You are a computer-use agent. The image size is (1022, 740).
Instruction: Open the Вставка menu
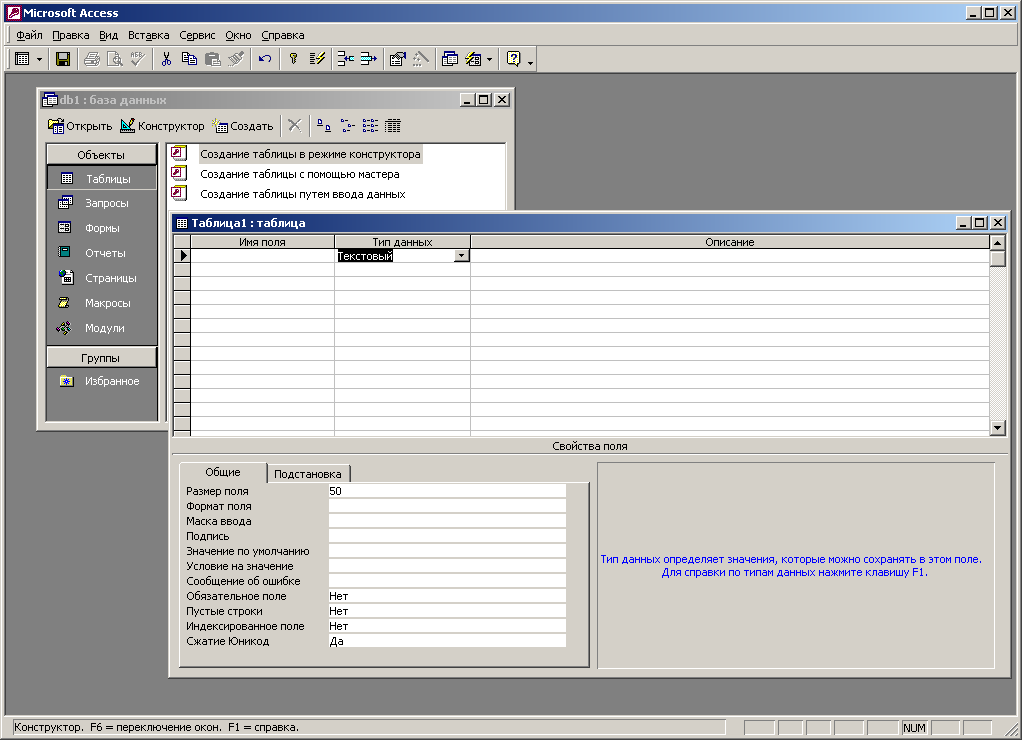149,35
